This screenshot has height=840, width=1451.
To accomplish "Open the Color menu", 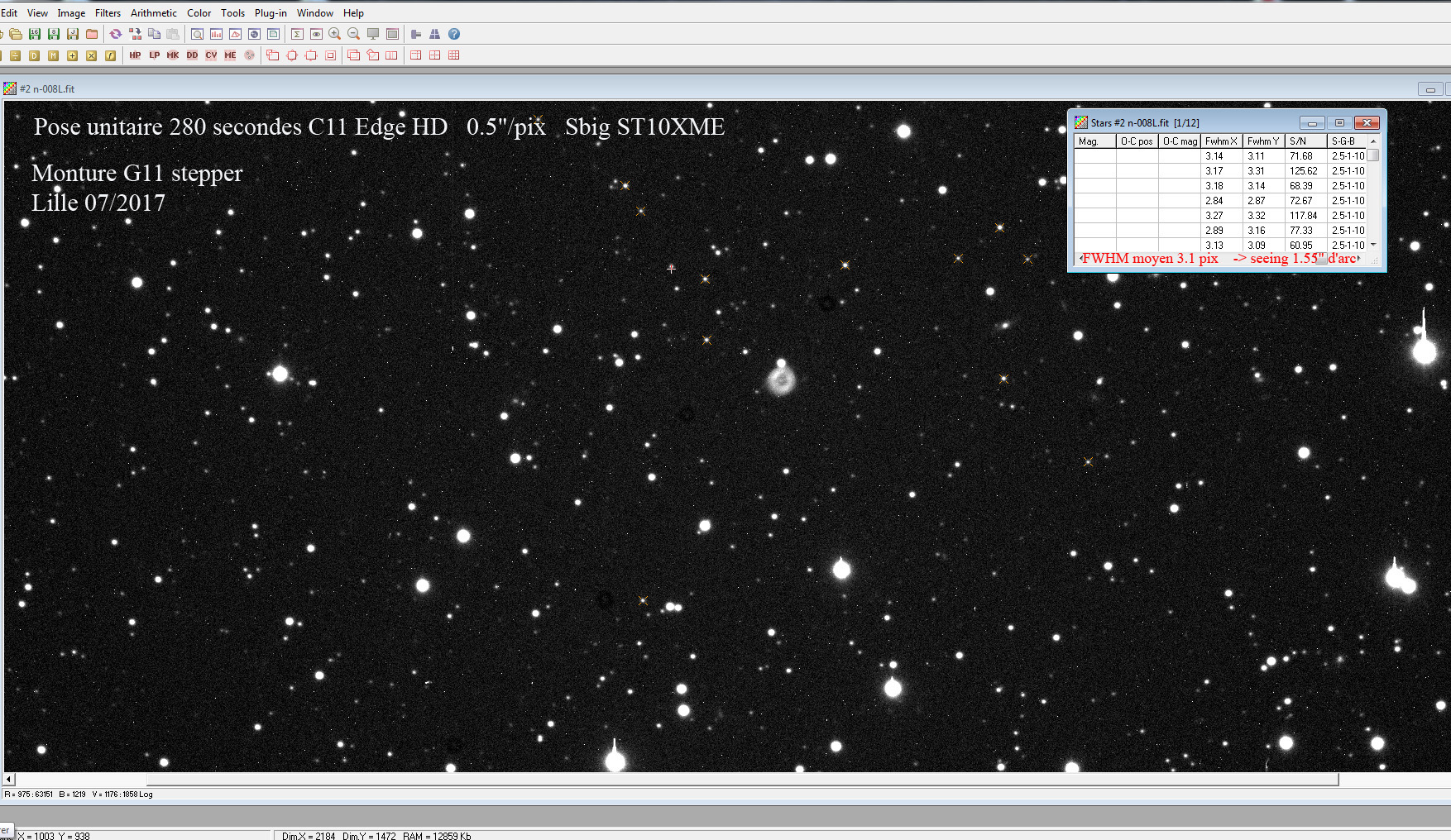I will tap(199, 13).
